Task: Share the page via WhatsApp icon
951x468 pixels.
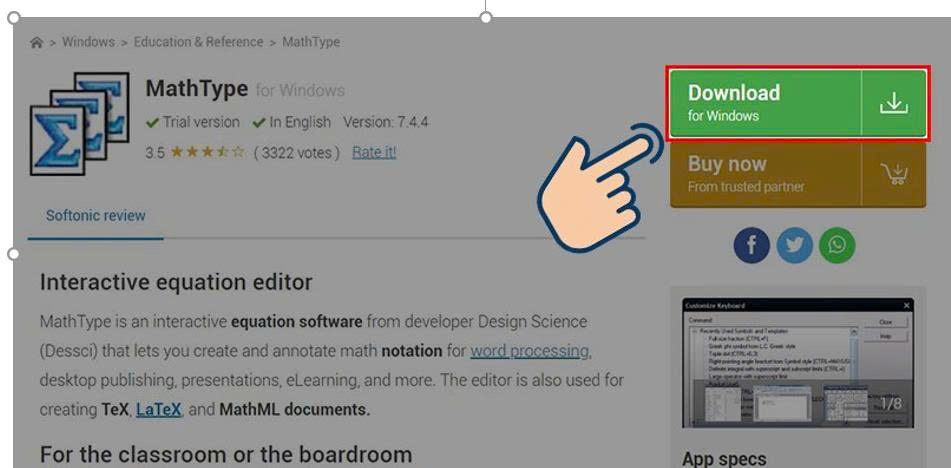Action: click(x=838, y=245)
